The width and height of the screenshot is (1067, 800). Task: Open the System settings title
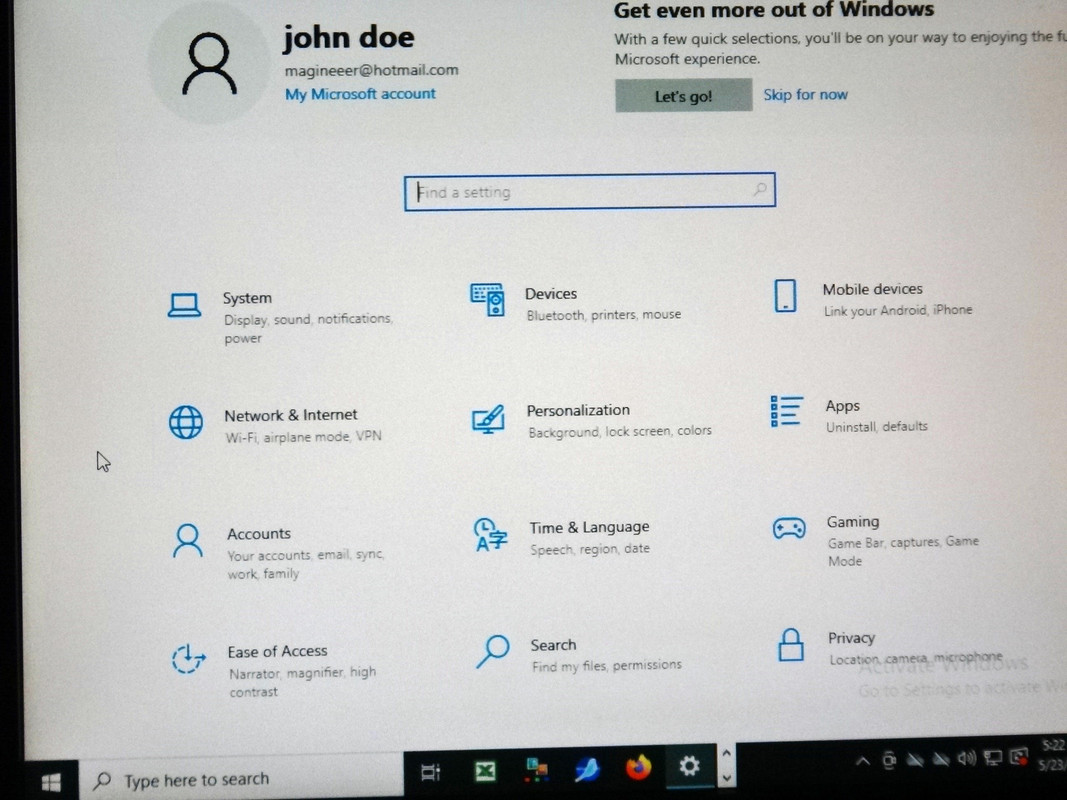click(247, 298)
